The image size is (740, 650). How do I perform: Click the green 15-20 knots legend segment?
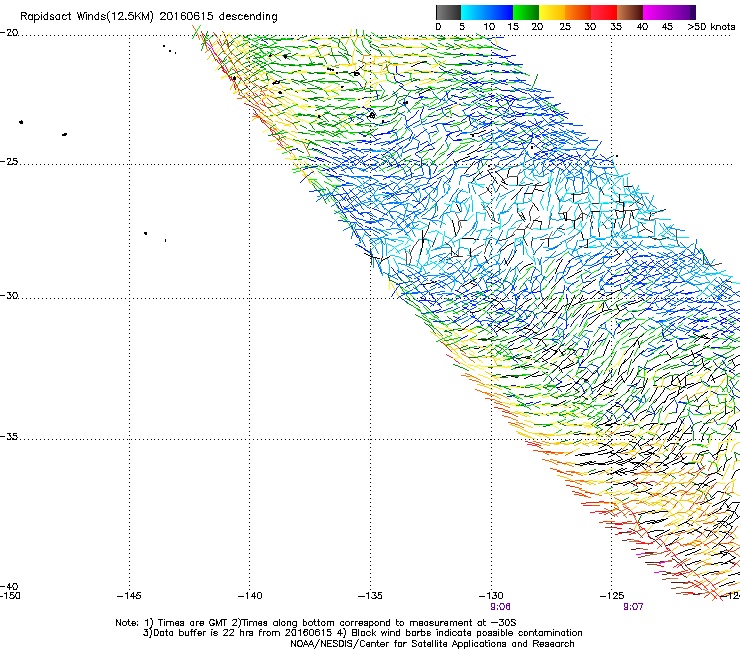[526, 12]
